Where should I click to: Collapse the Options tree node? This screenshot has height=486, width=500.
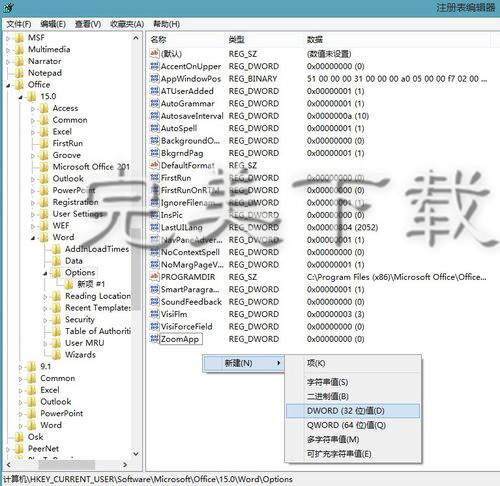click(45, 273)
